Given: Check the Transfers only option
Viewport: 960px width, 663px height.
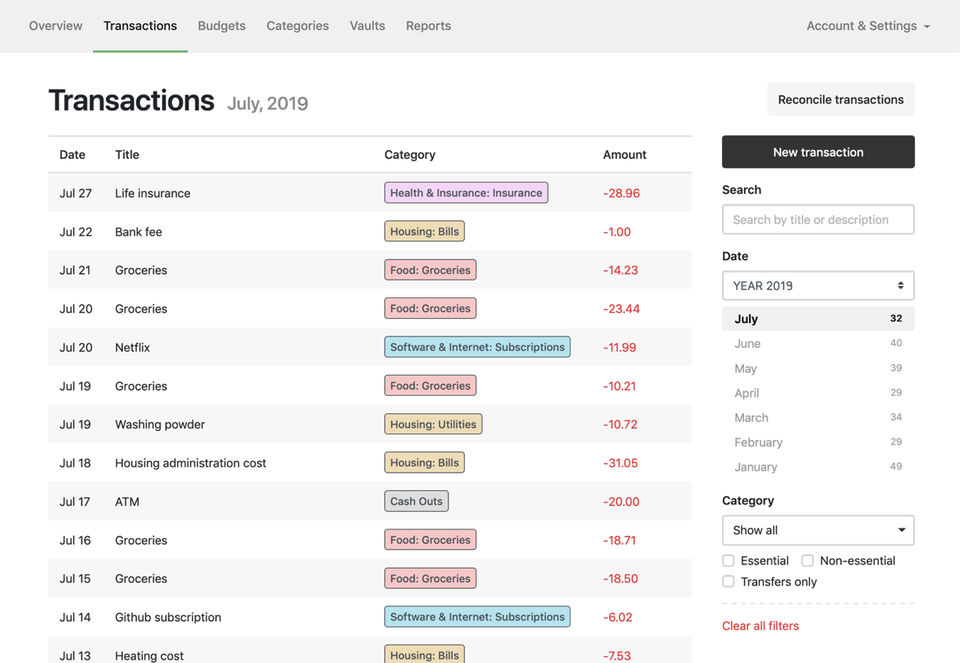Looking at the screenshot, I should pos(728,582).
